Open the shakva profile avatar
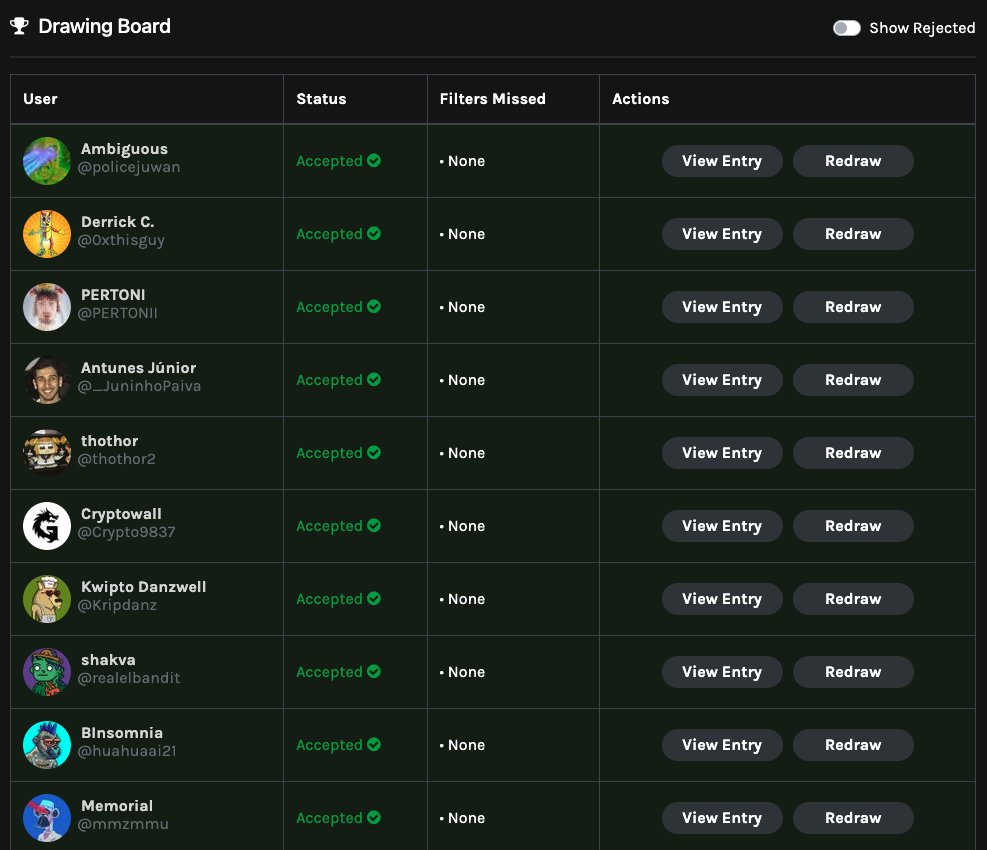Viewport: 987px width, 850px height. [47, 672]
